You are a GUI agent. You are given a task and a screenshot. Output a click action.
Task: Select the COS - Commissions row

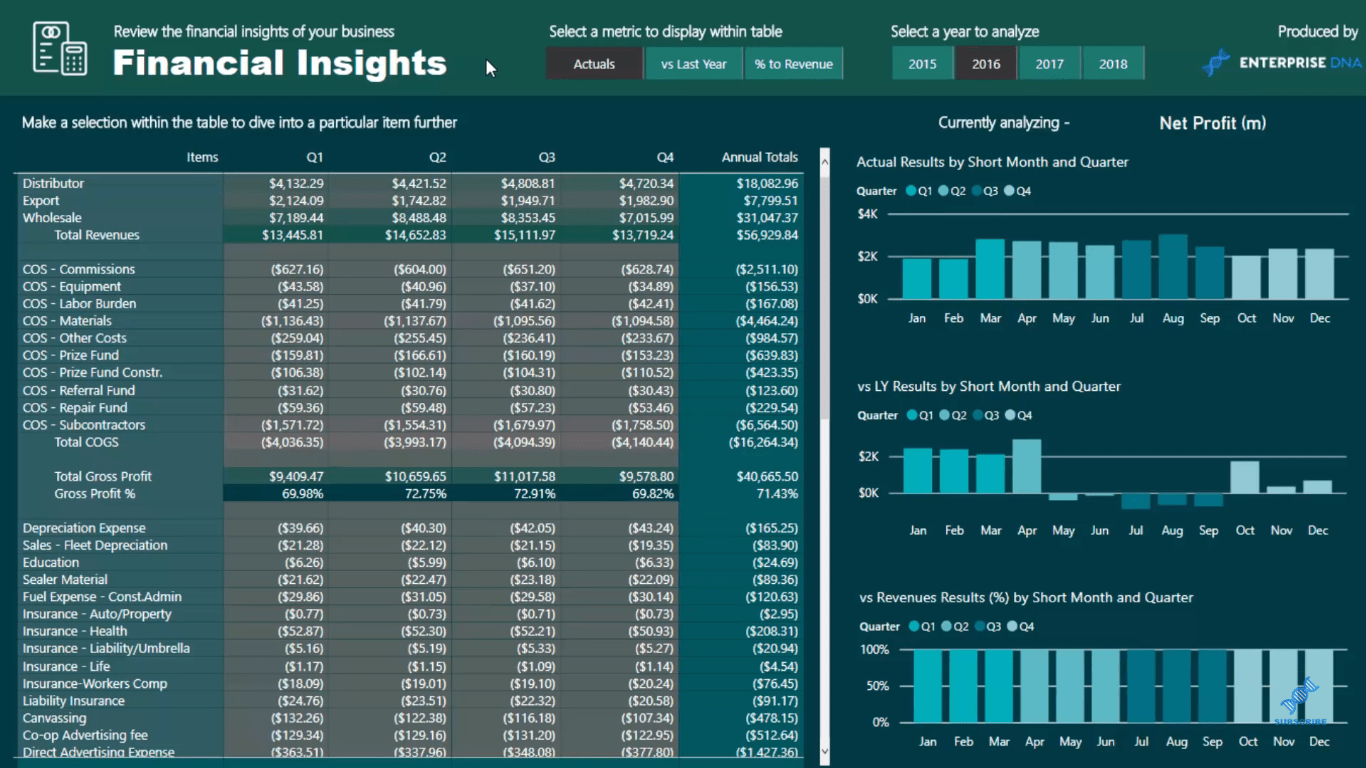click(x=410, y=269)
